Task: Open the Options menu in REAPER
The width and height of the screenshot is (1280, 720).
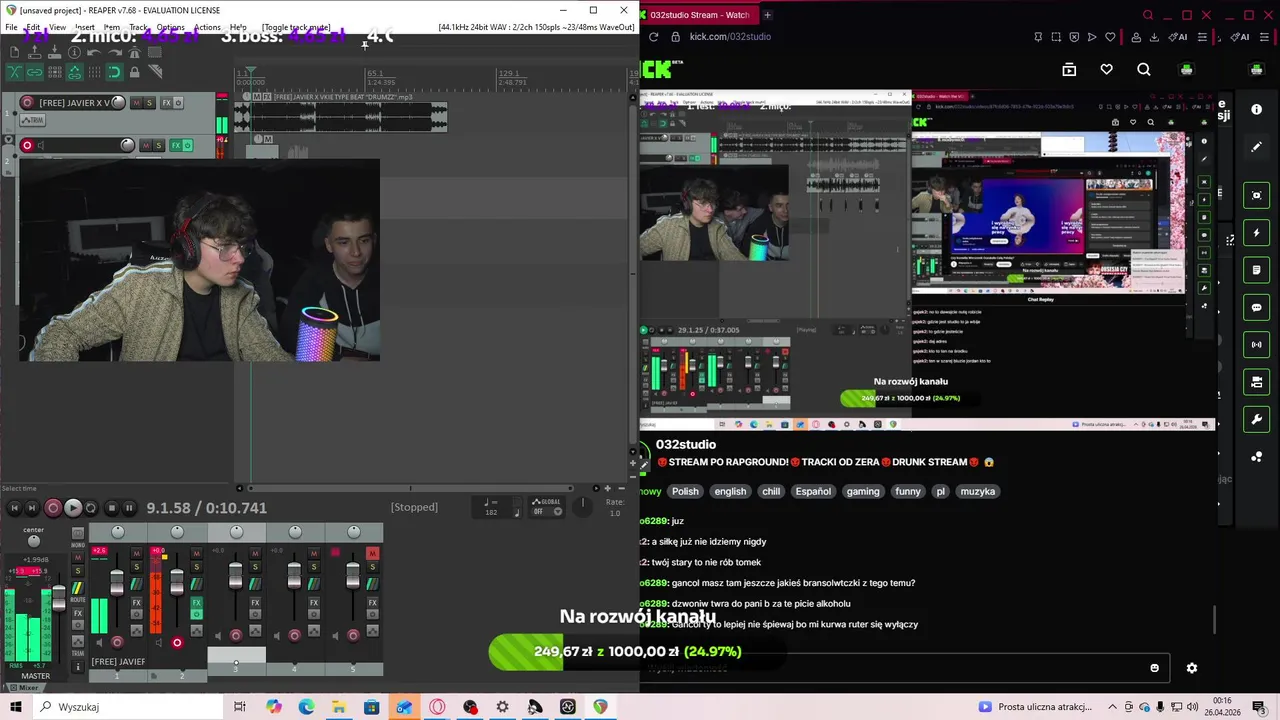Action: pyautogui.click(x=170, y=27)
